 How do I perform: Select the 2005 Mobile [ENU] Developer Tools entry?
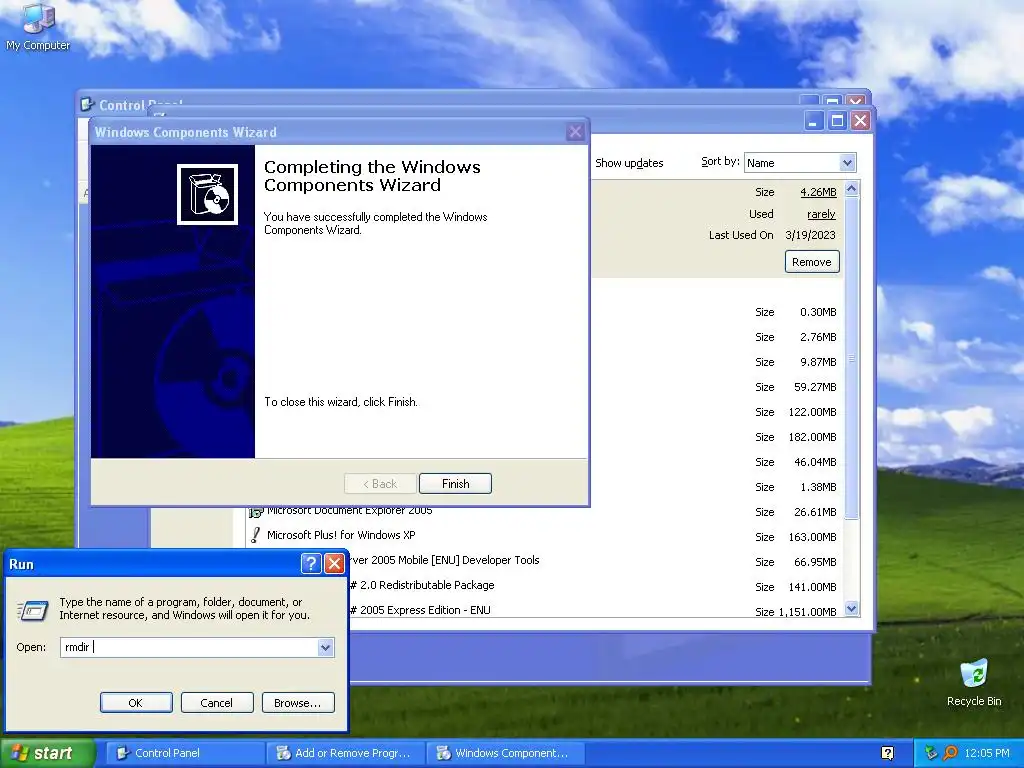coord(445,560)
